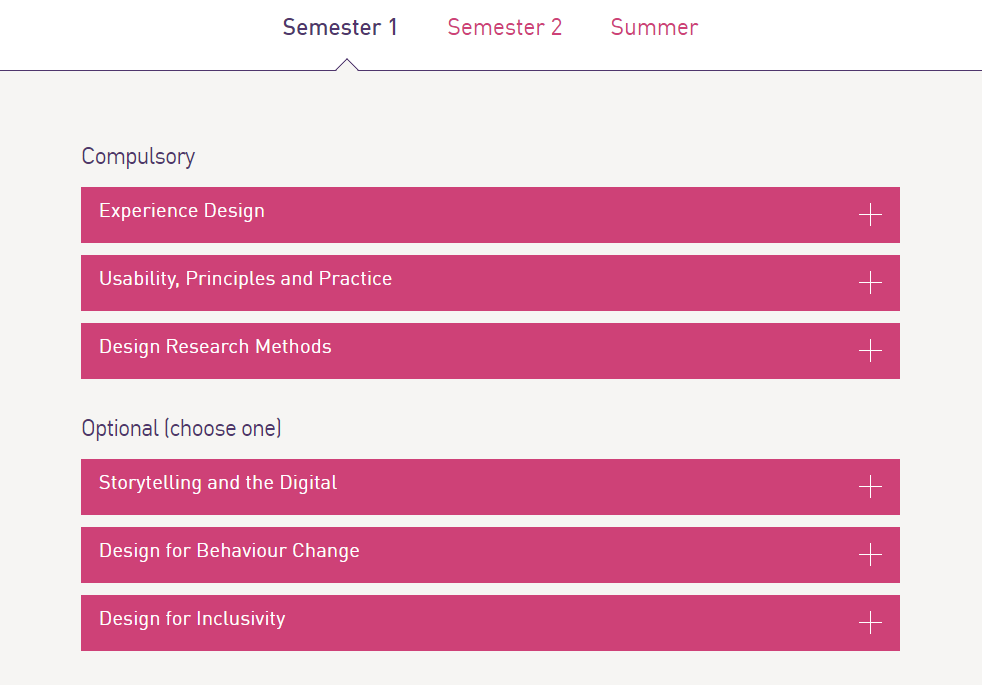The image size is (982, 685).
Task: Click the triangular indicator under Semester 1
Action: click(347, 64)
